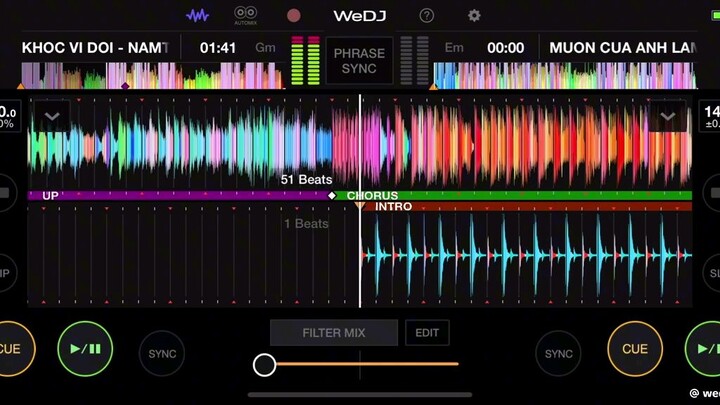Tap the Automix icon
Viewport: 720px width, 405px height.
click(245, 15)
